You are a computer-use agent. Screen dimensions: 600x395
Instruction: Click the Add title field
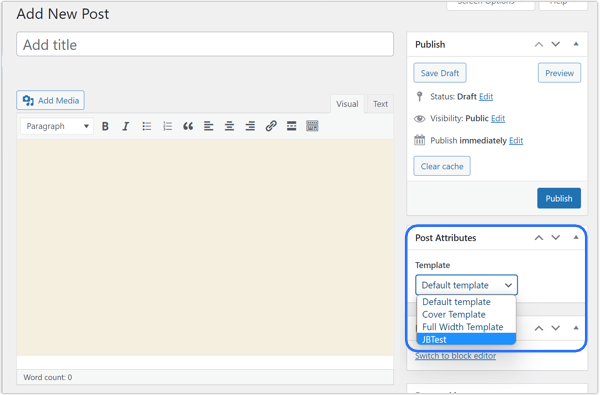tap(205, 44)
